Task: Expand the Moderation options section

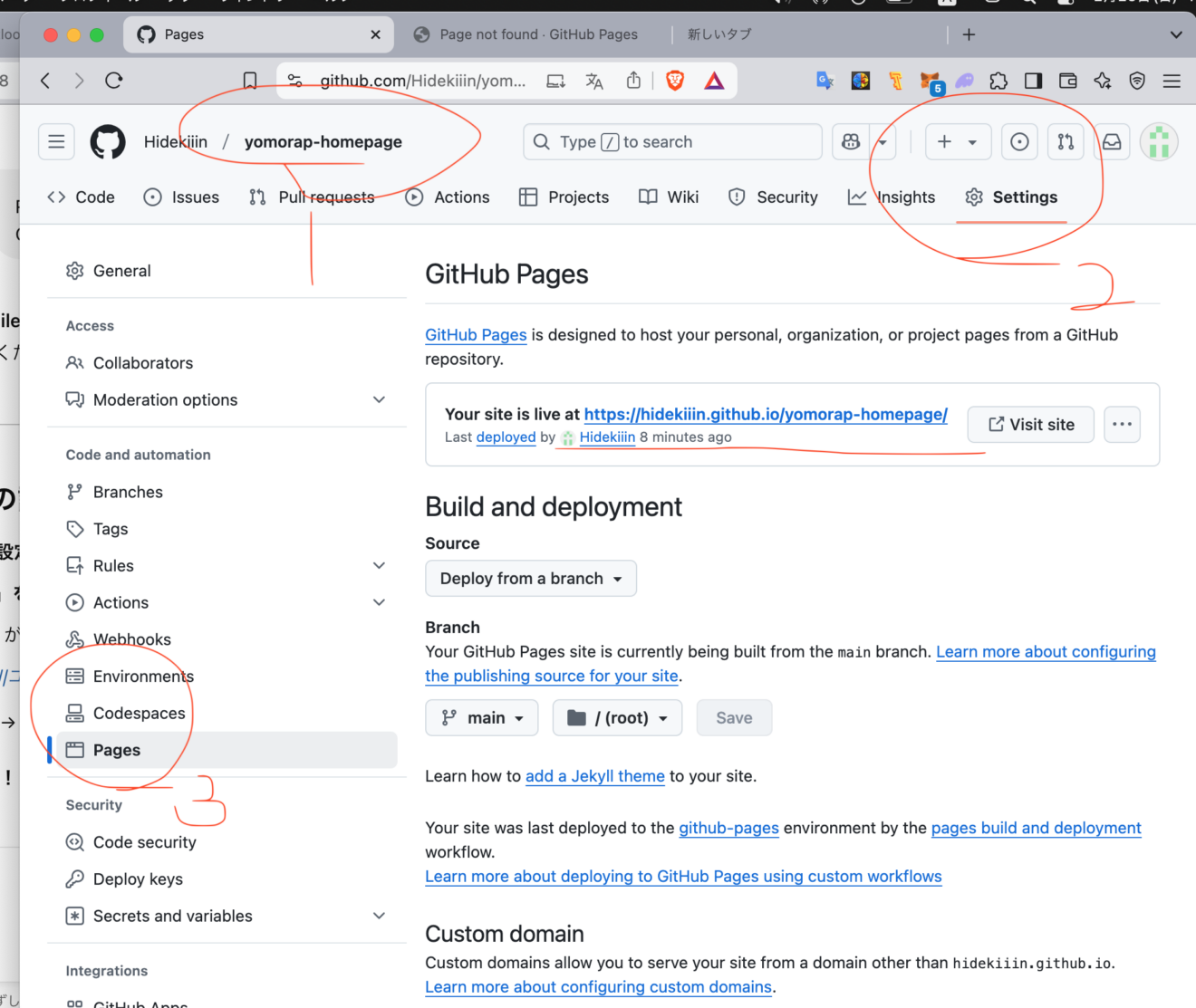Action: (x=379, y=399)
